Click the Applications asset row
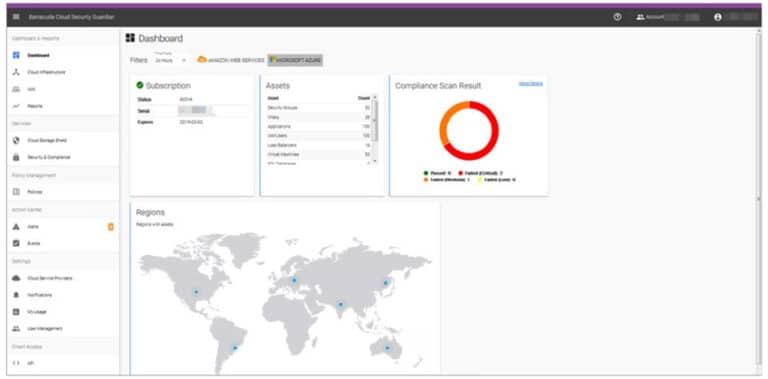768x379 pixels. 319,126
